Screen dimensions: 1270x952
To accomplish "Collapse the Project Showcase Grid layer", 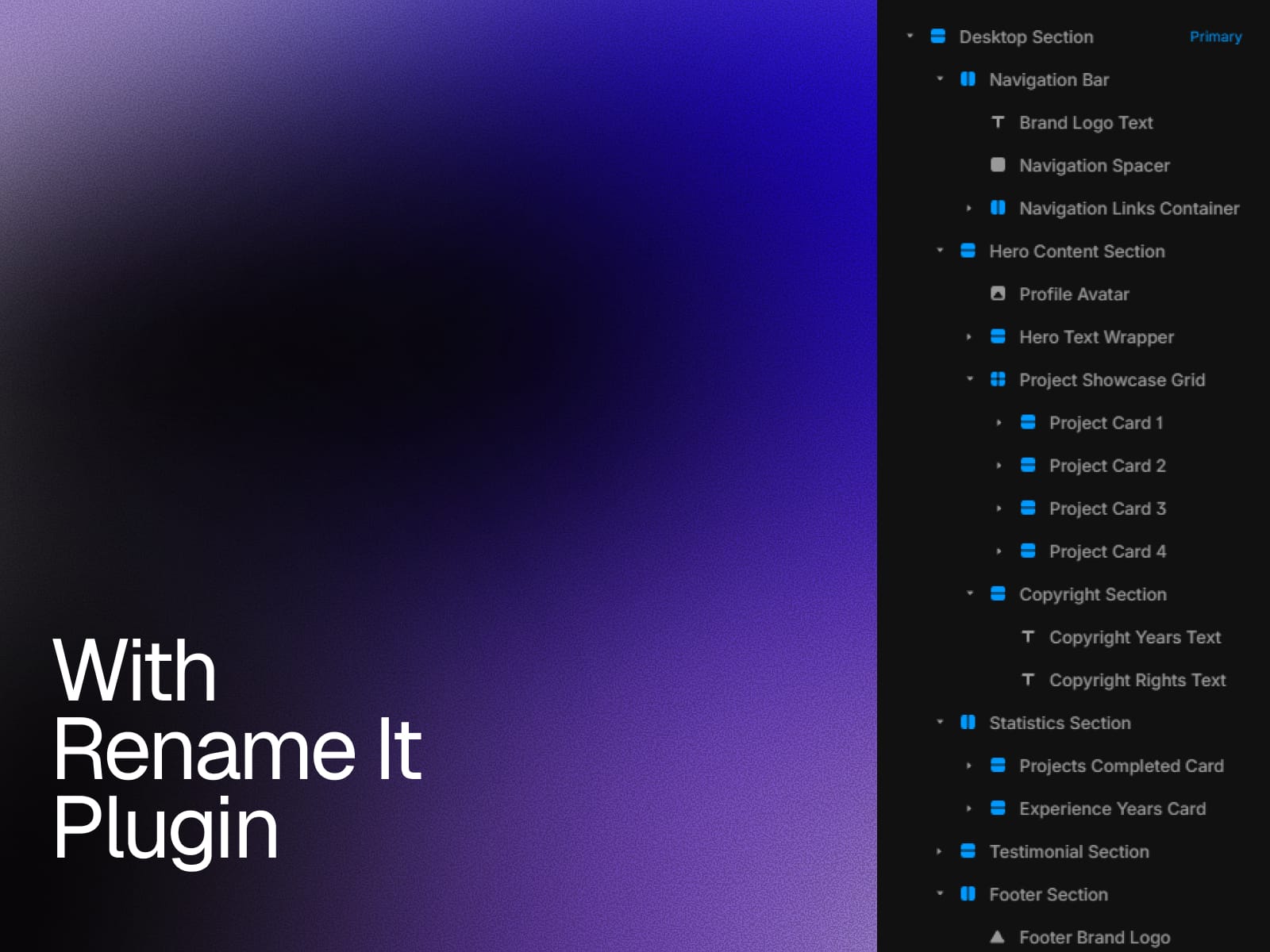I will pyautogui.click(x=969, y=378).
